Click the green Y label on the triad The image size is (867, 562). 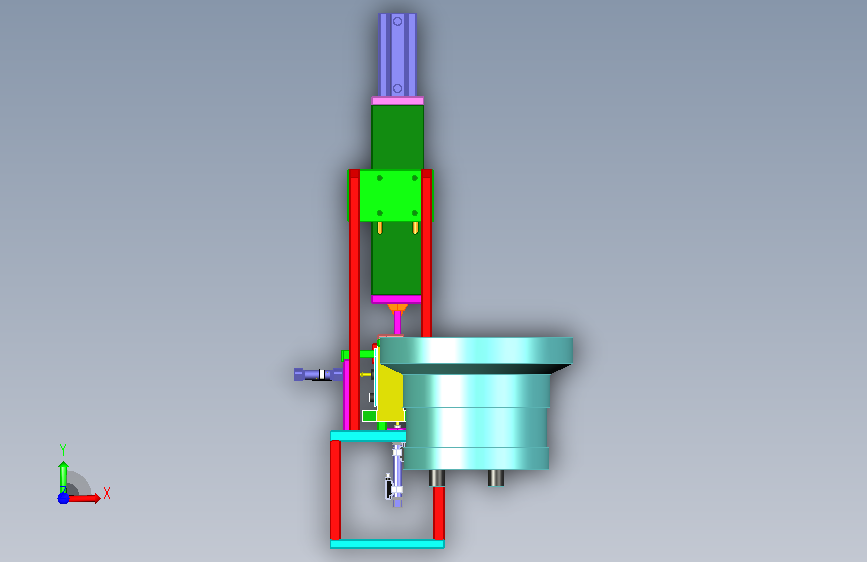[63, 450]
